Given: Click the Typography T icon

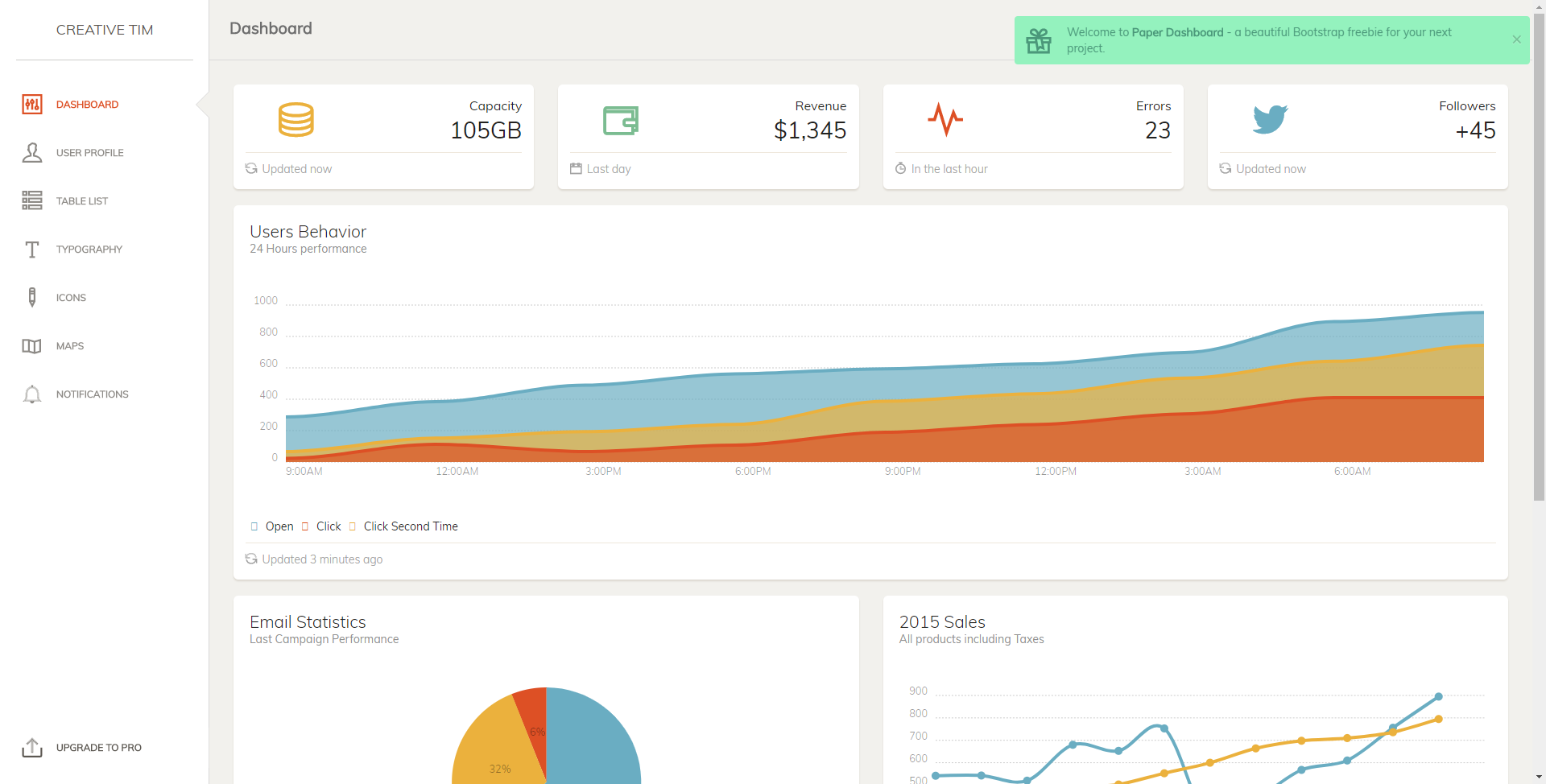Looking at the screenshot, I should tap(32, 250).
